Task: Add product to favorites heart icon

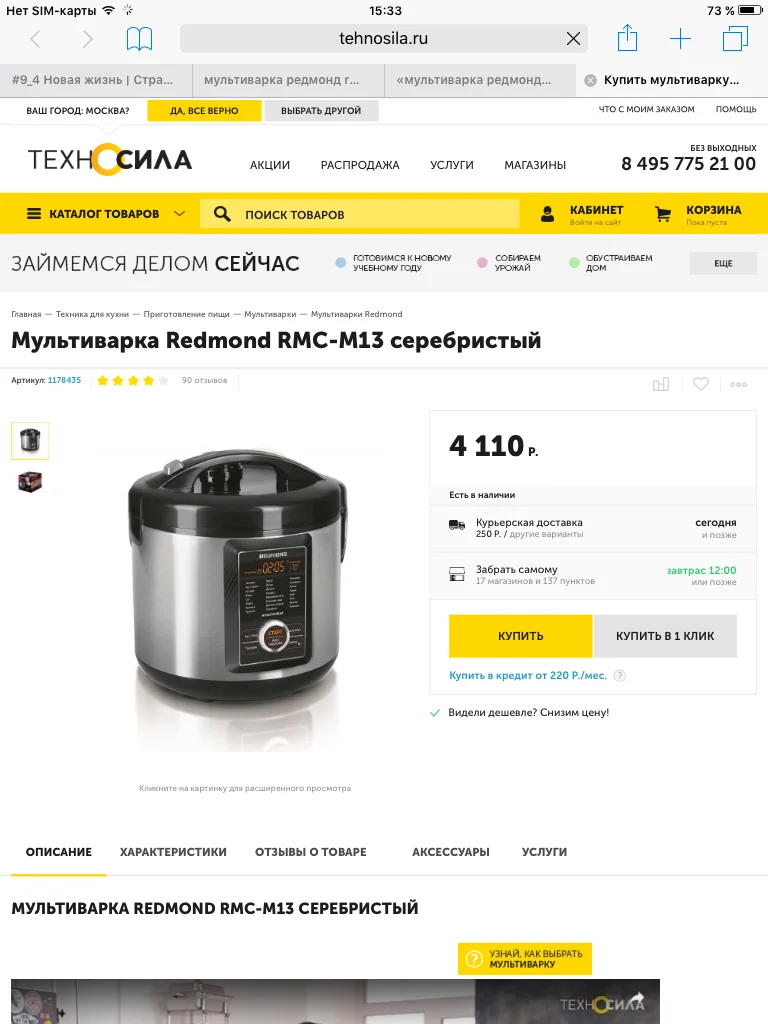Action: click(701, 384)
